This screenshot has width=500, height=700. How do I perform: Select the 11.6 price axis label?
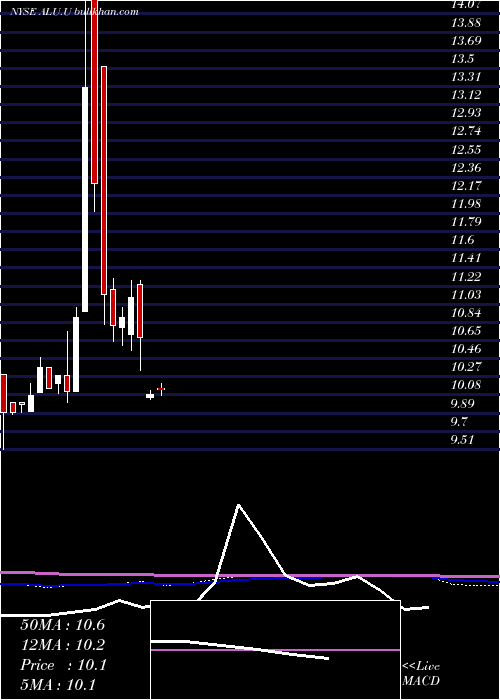coord(462,240)
